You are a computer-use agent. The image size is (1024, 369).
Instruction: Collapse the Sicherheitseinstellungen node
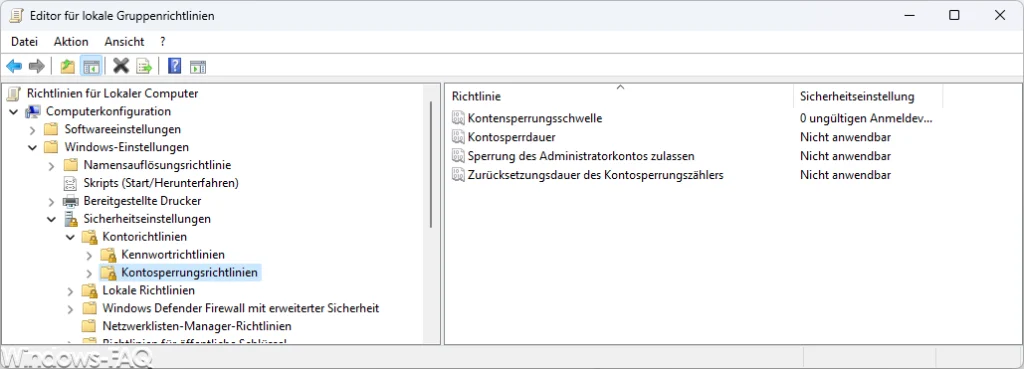(52, 219)
